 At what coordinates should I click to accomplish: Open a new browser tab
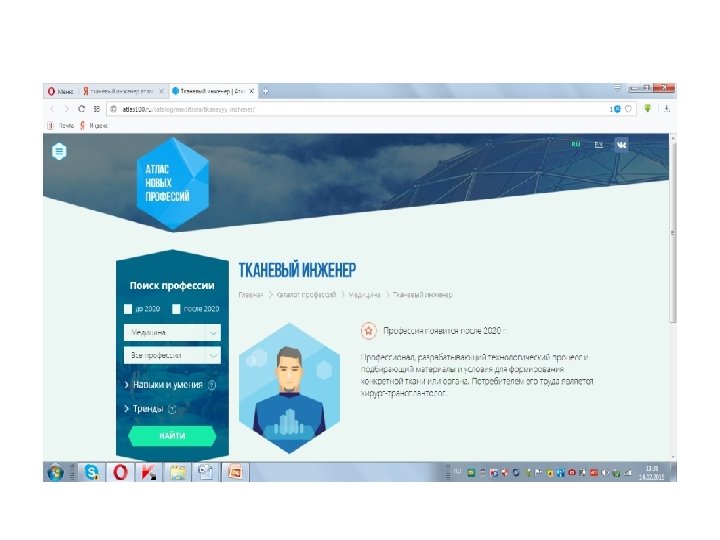point(265,91)
